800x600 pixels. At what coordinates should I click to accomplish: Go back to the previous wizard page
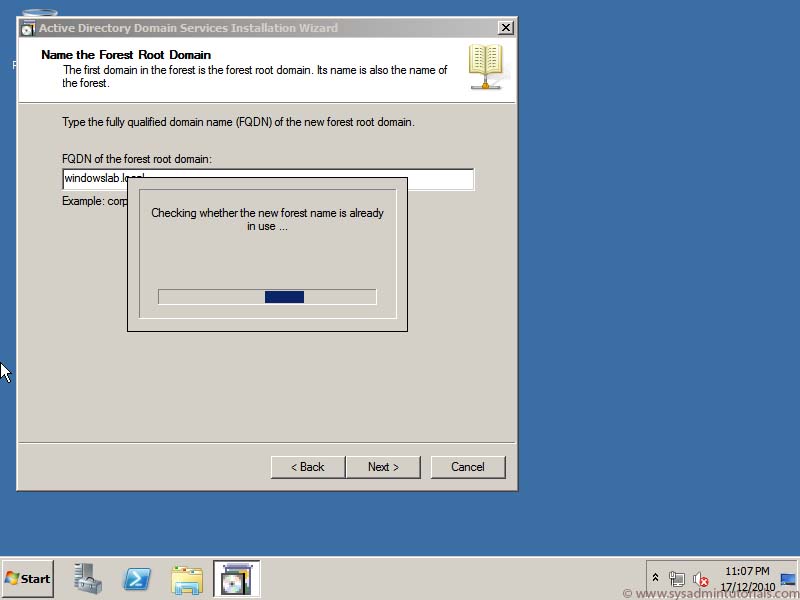307,466
